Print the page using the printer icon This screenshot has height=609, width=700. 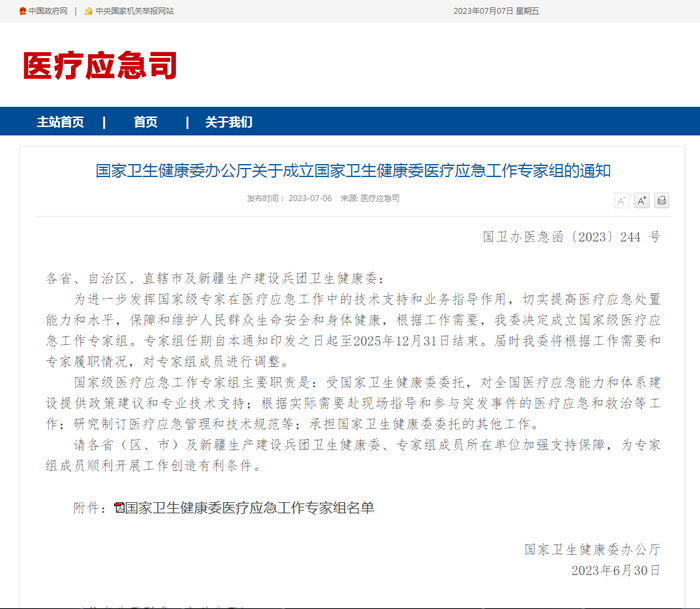click(x=661, y=201)
